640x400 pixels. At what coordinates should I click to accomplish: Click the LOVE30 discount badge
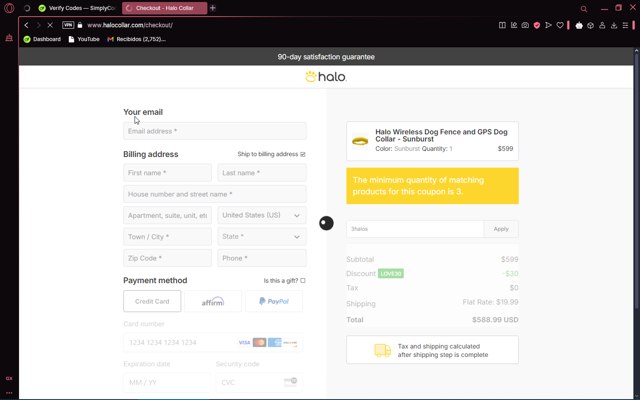tap(391, 273)
